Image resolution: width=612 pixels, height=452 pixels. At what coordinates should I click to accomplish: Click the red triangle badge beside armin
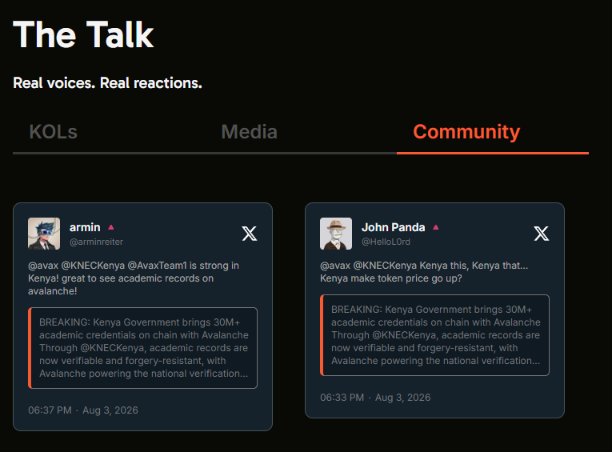(111, 227)
